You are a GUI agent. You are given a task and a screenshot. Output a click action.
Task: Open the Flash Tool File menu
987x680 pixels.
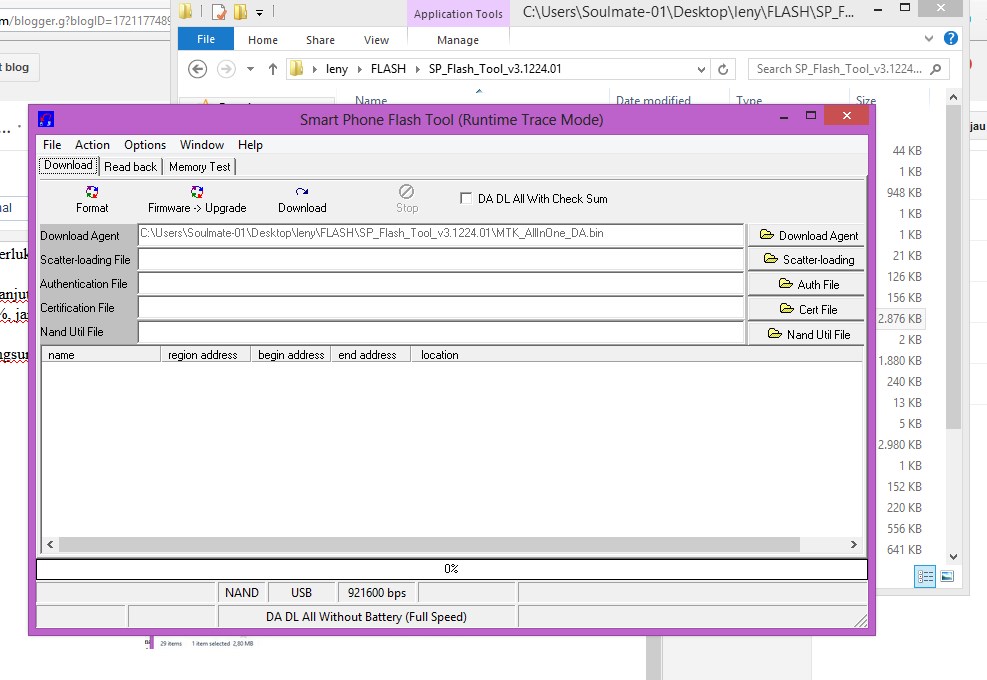(52, 145)
